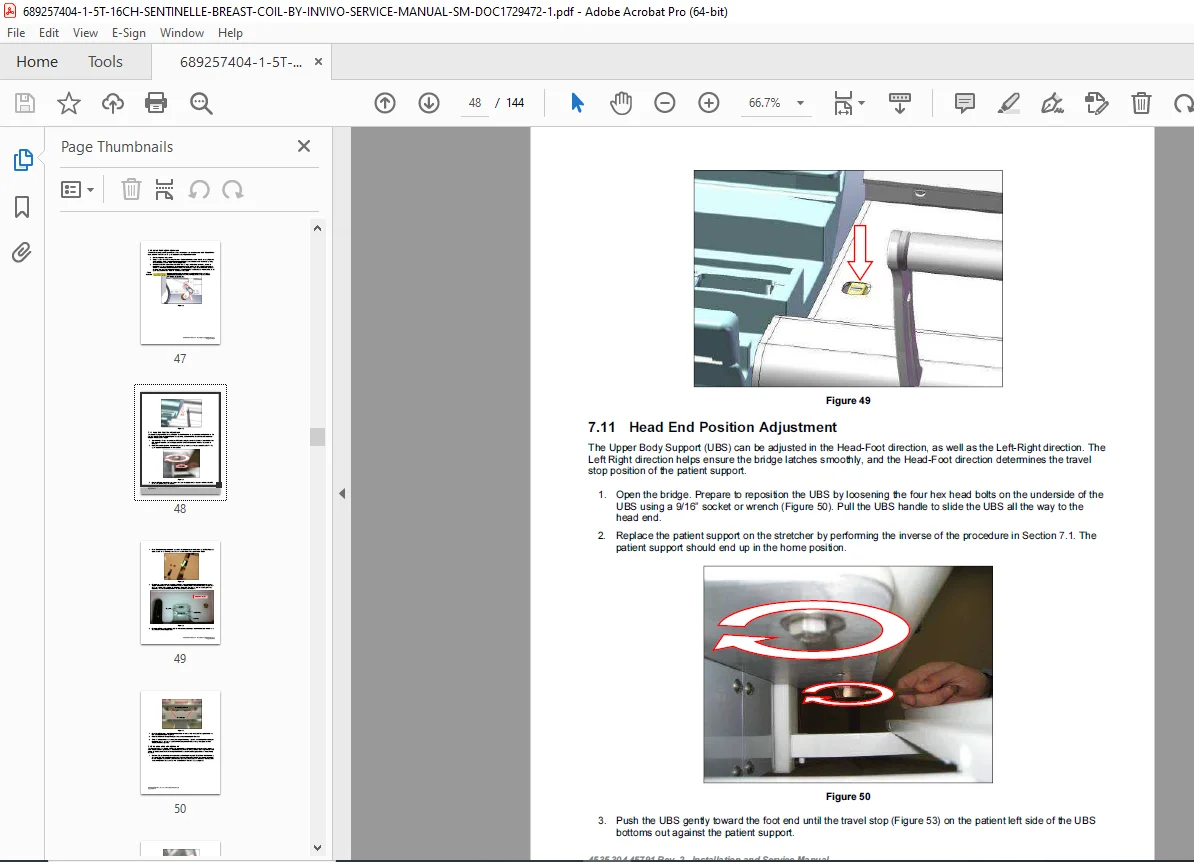The width and height of the screenshot is (1194, 862).
Task: Close the 689257404-1-5T document tab
Action: (318, 62)
